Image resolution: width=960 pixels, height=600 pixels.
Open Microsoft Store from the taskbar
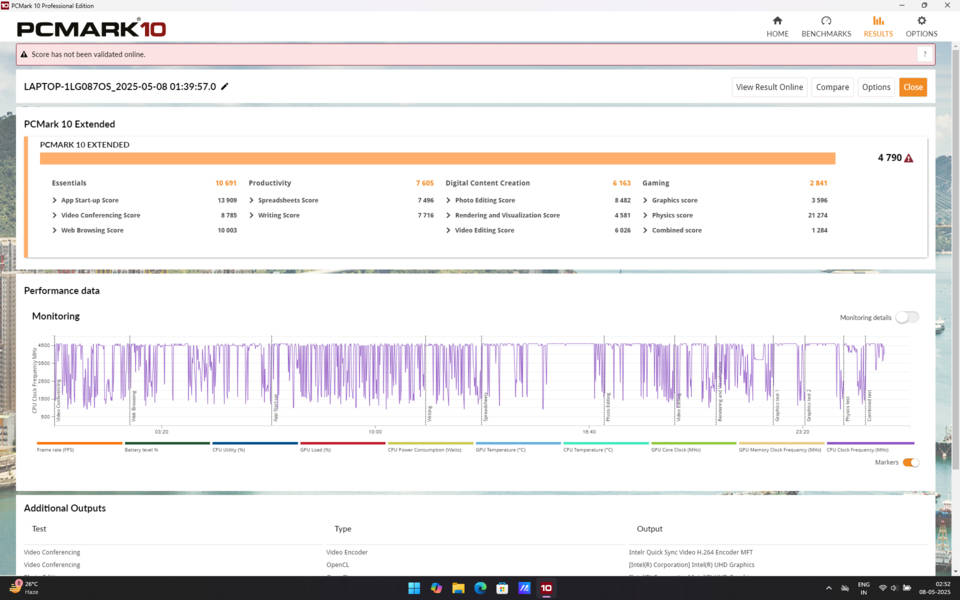pyautogui.click(x=502, y=588)
